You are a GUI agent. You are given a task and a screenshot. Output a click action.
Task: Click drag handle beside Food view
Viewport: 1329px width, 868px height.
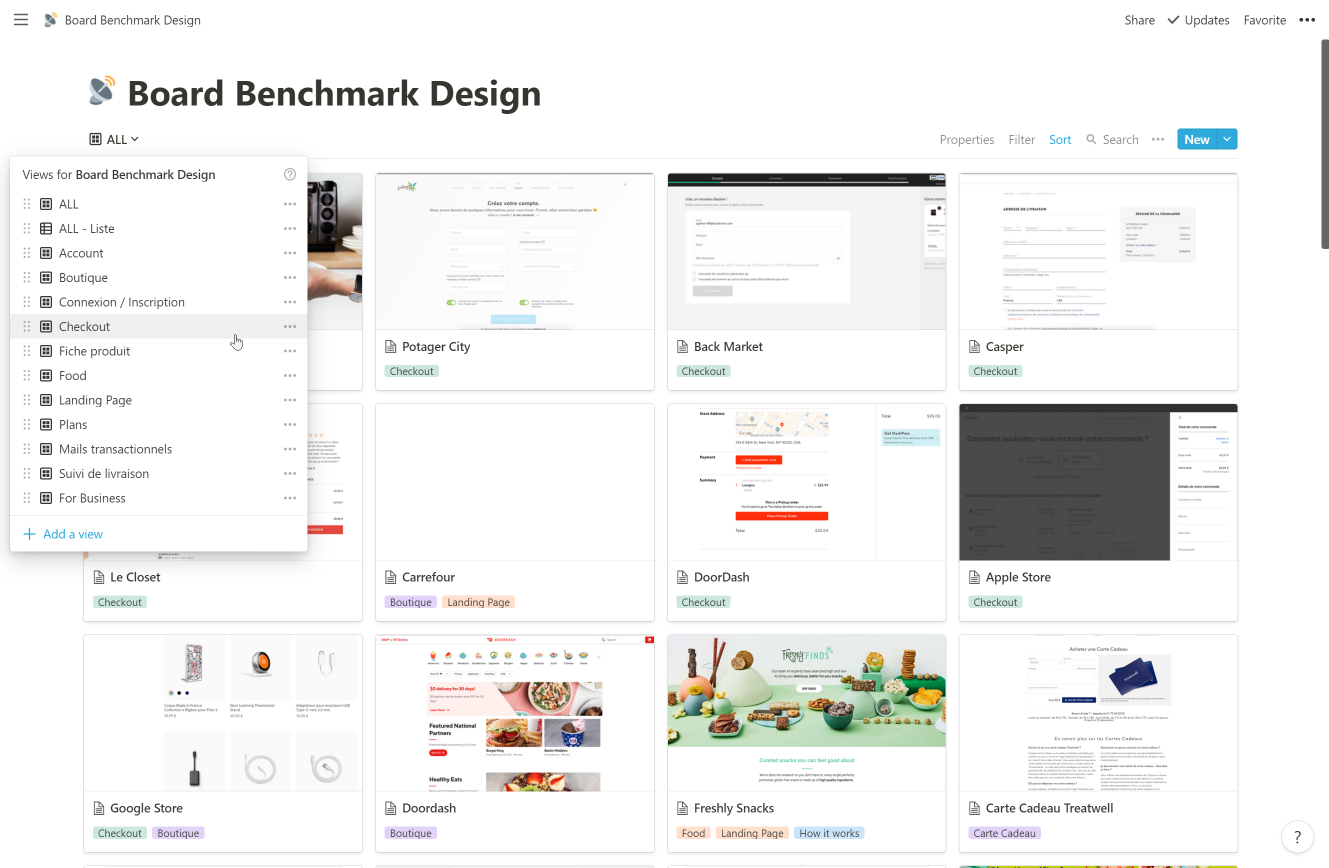(x=27, y=376)
